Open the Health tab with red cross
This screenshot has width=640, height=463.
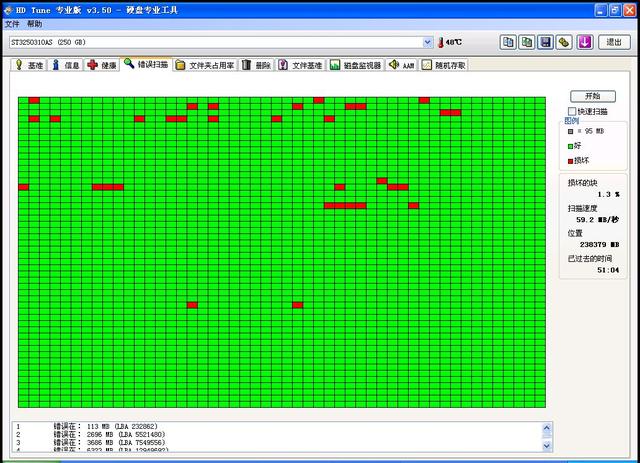102,65
